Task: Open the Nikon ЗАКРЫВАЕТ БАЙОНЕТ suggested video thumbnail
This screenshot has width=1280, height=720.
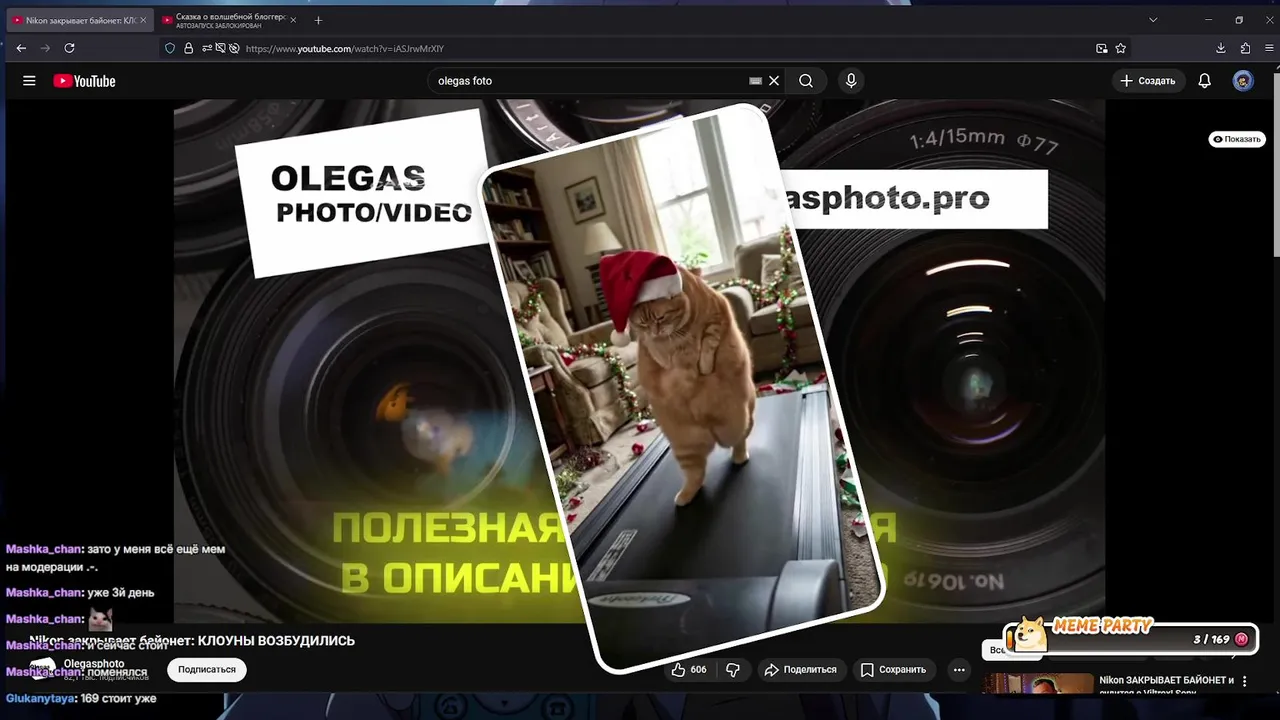Action: tap(1038, 684)
